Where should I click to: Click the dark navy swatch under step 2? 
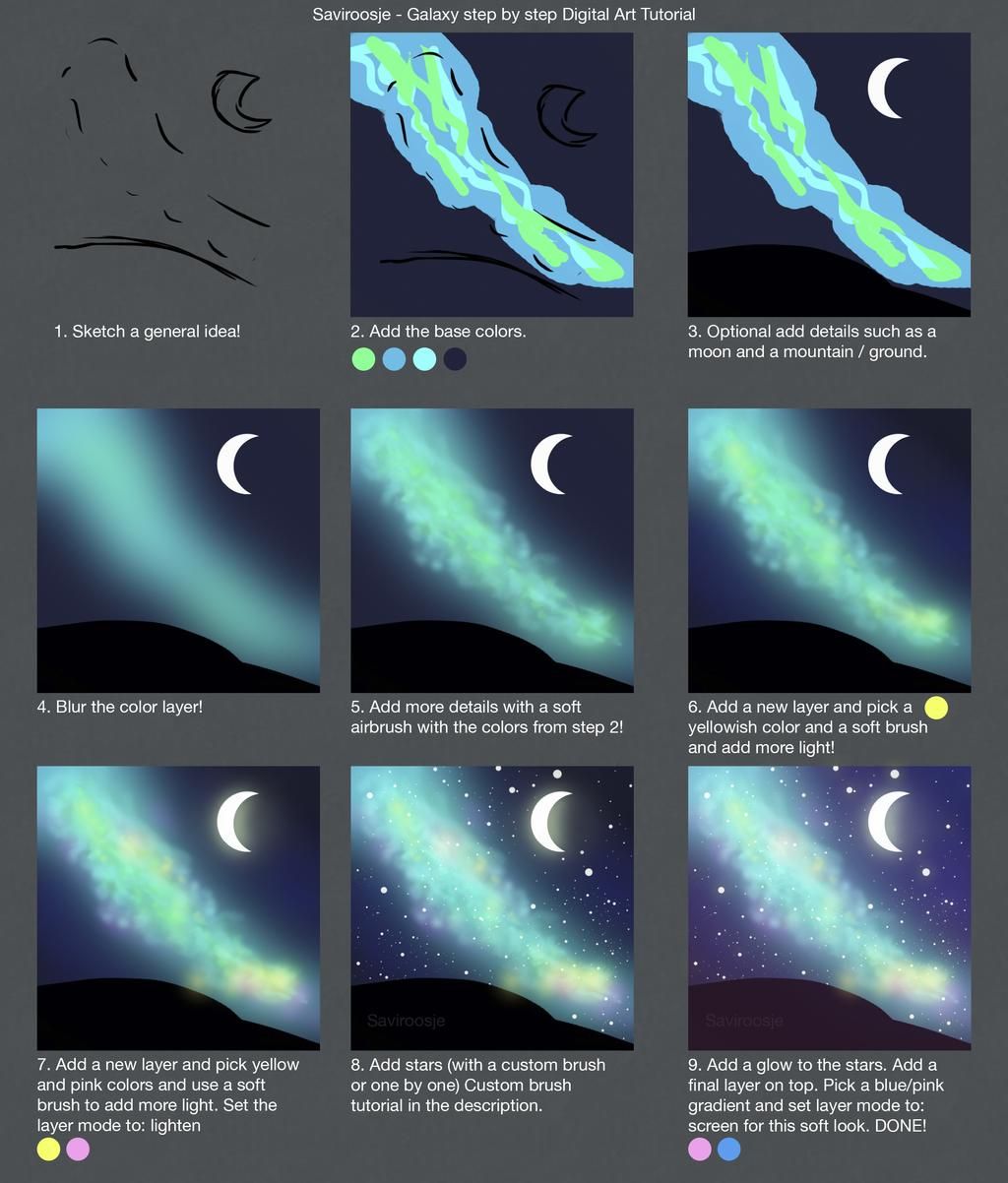[x=455, y=359]
